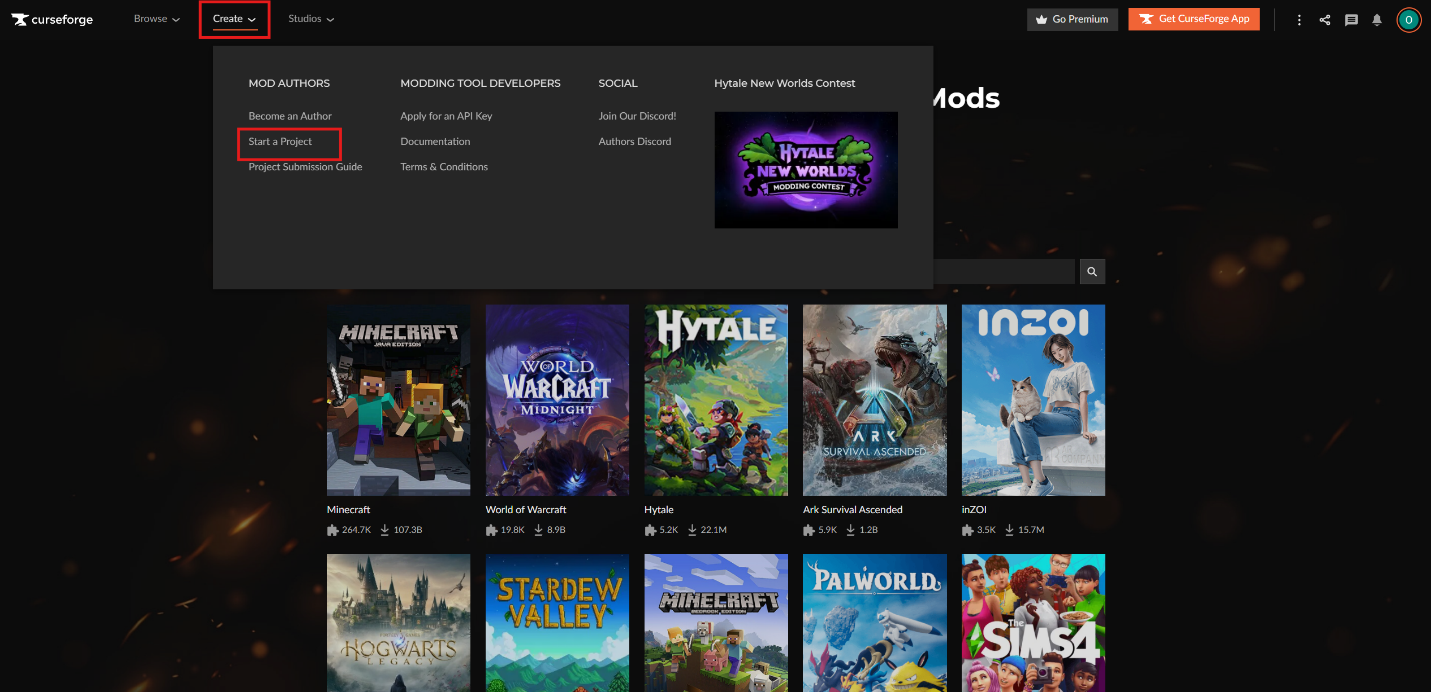1431x692 pixels.
Task: Click World of Warcraft's 19.8K mods icon
Action: click(x=492, y=530)
